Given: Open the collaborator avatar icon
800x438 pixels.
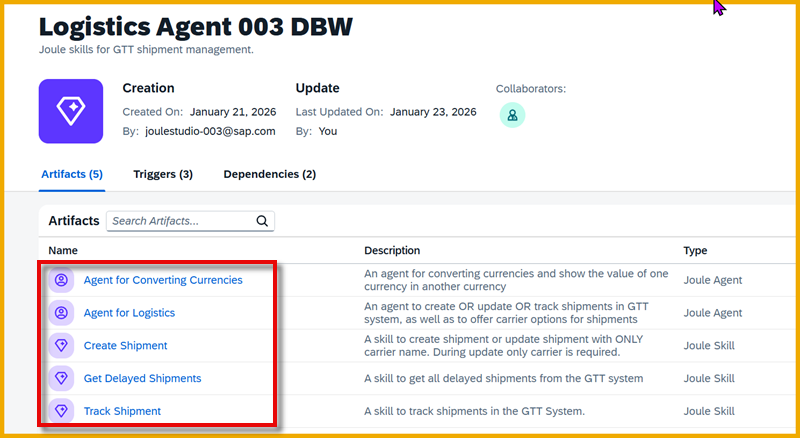Looking at the screenshot, I should click(512, 115).
